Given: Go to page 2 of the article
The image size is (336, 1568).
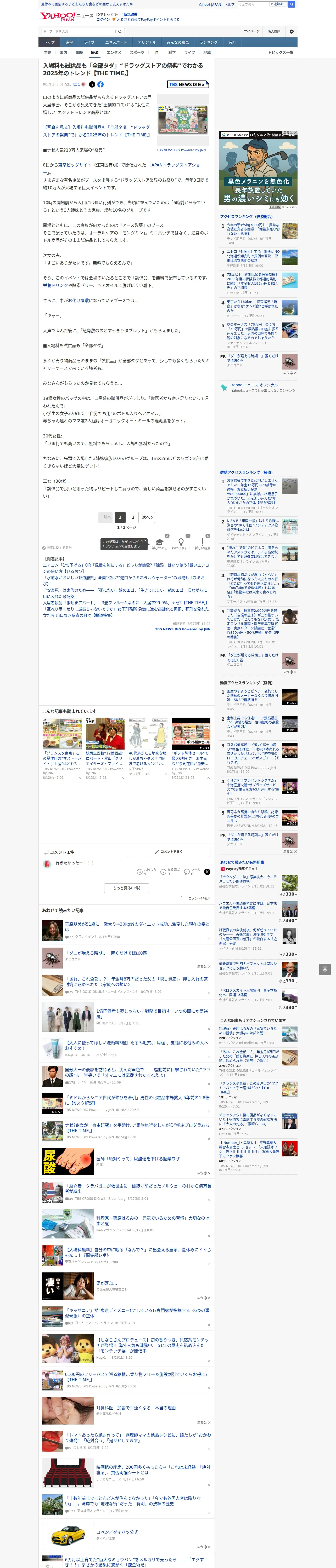Looking at the screenshot, I should coord(133,517).
